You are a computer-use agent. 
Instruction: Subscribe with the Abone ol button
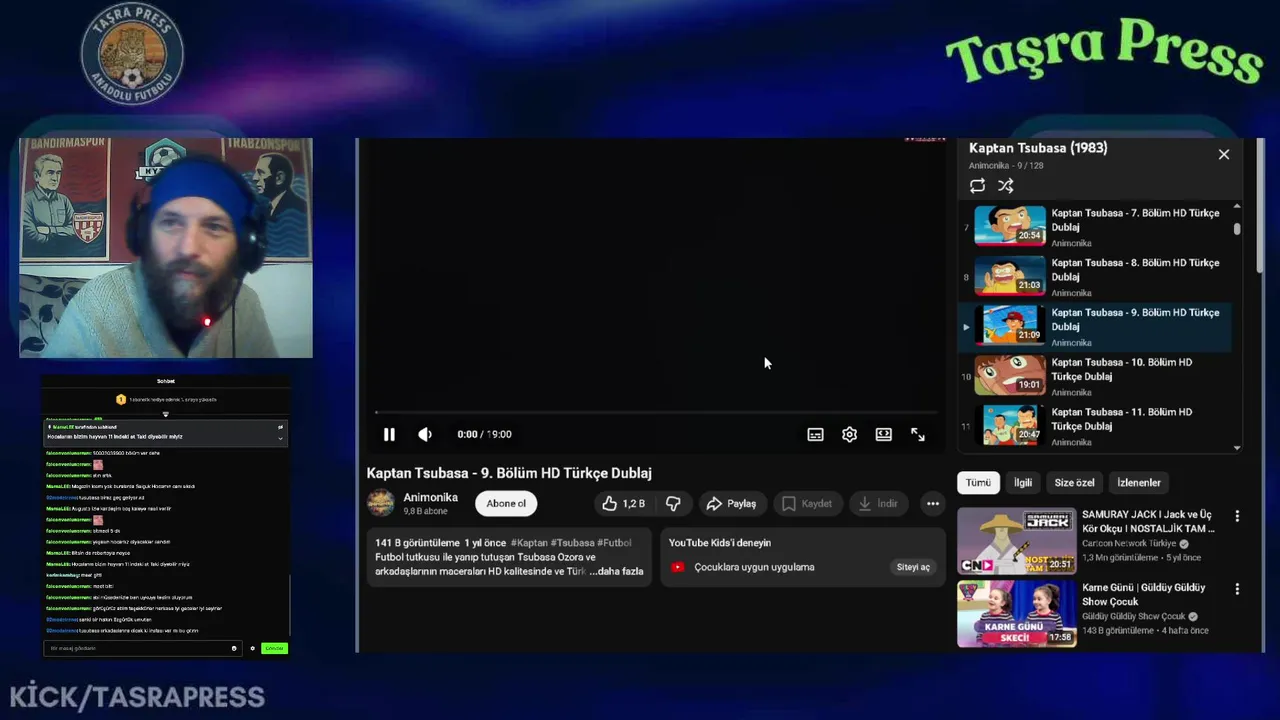506,503
